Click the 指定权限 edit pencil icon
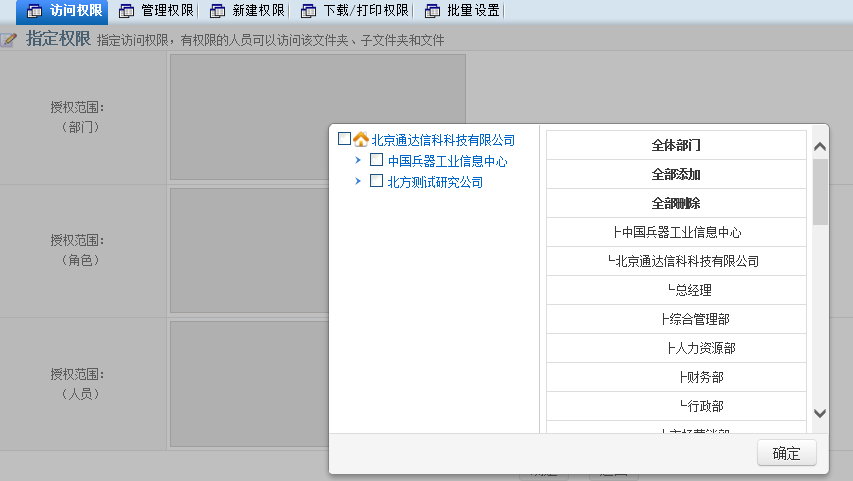The width and height of the screenshot is (853, 481). tap(9, 40)
